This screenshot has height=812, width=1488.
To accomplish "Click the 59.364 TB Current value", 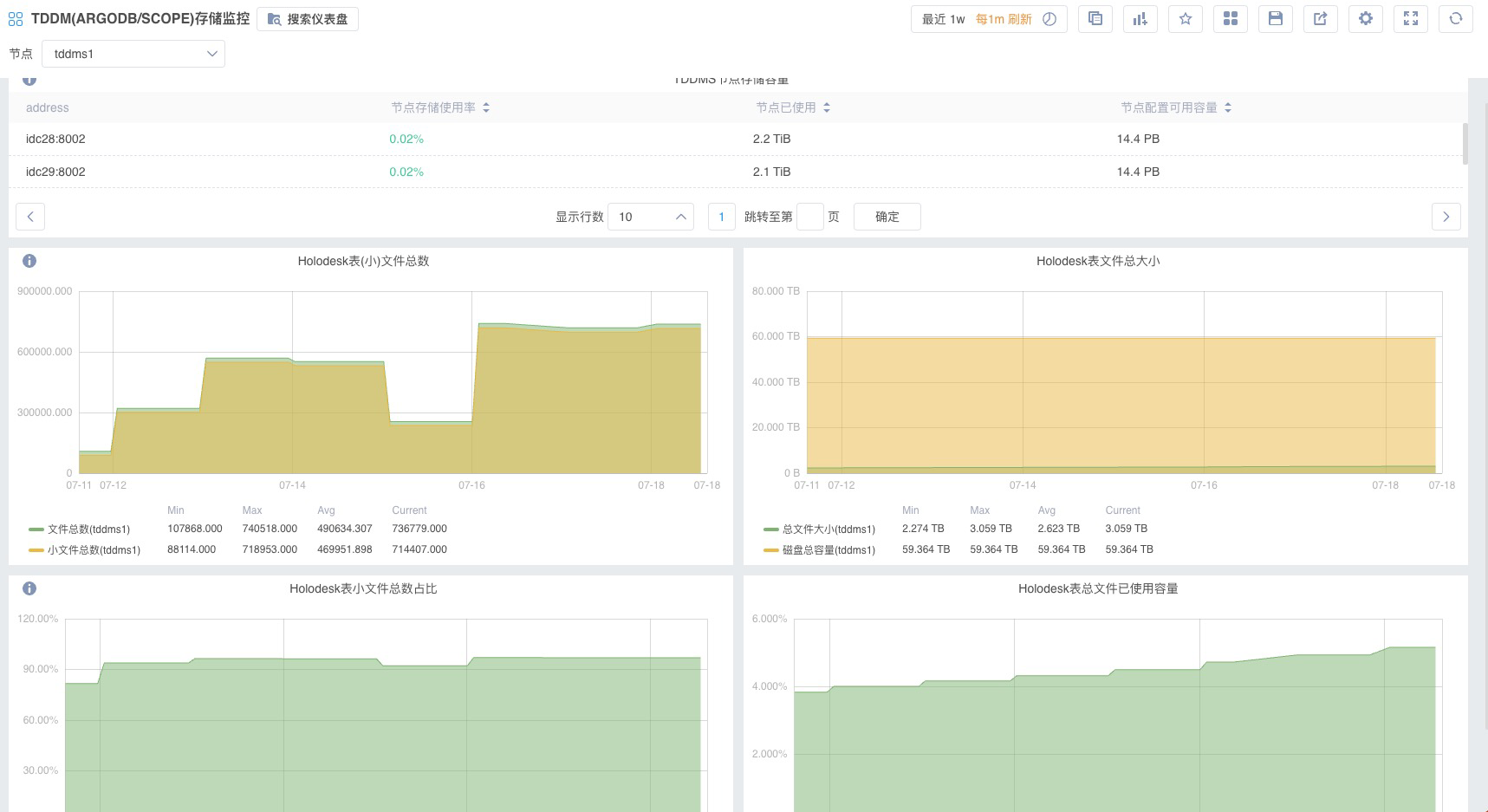I will pyautogui.click(x=1129, y=549).
